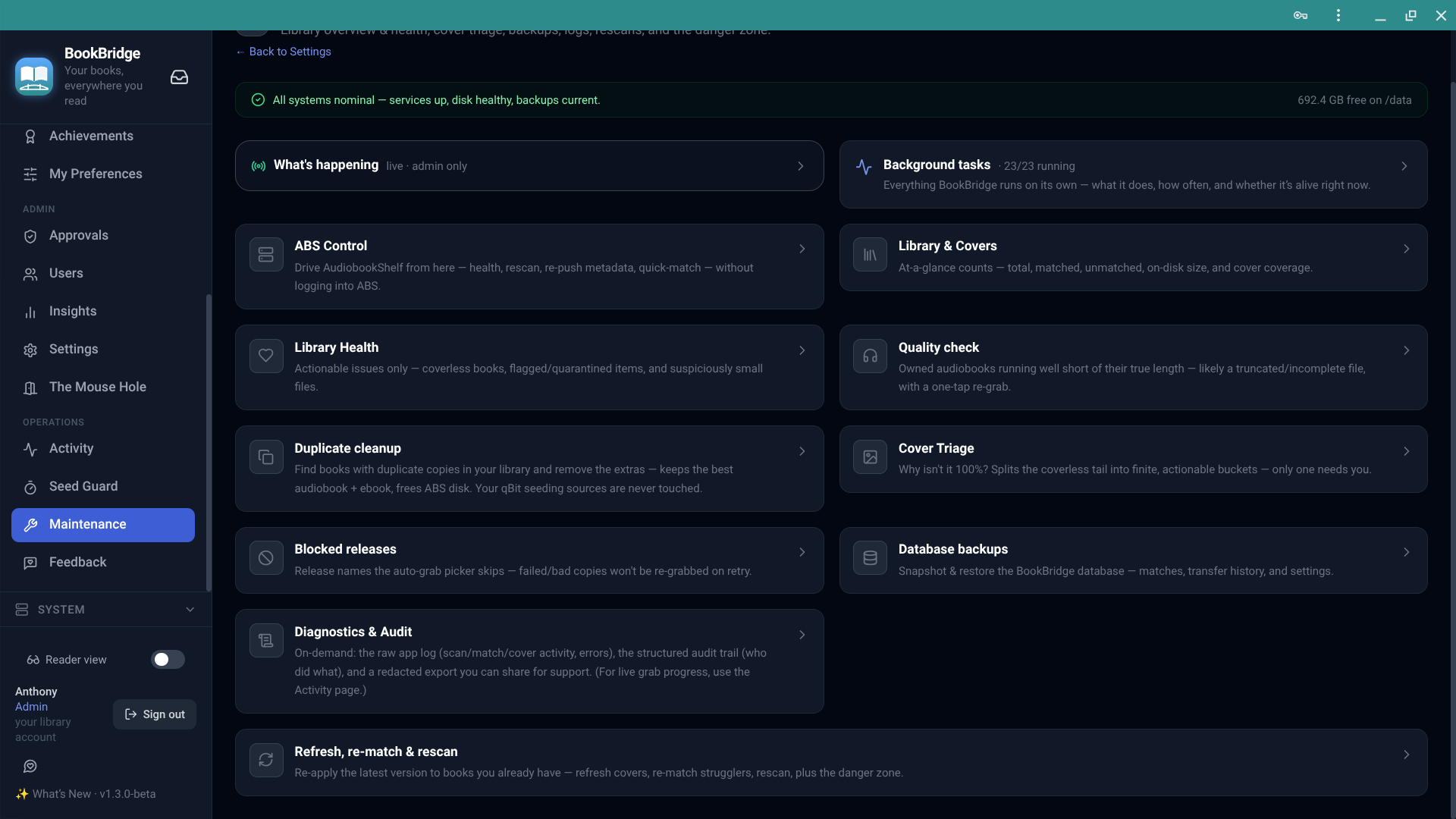Follow the Back to Settings link

(x=284, y=52)
